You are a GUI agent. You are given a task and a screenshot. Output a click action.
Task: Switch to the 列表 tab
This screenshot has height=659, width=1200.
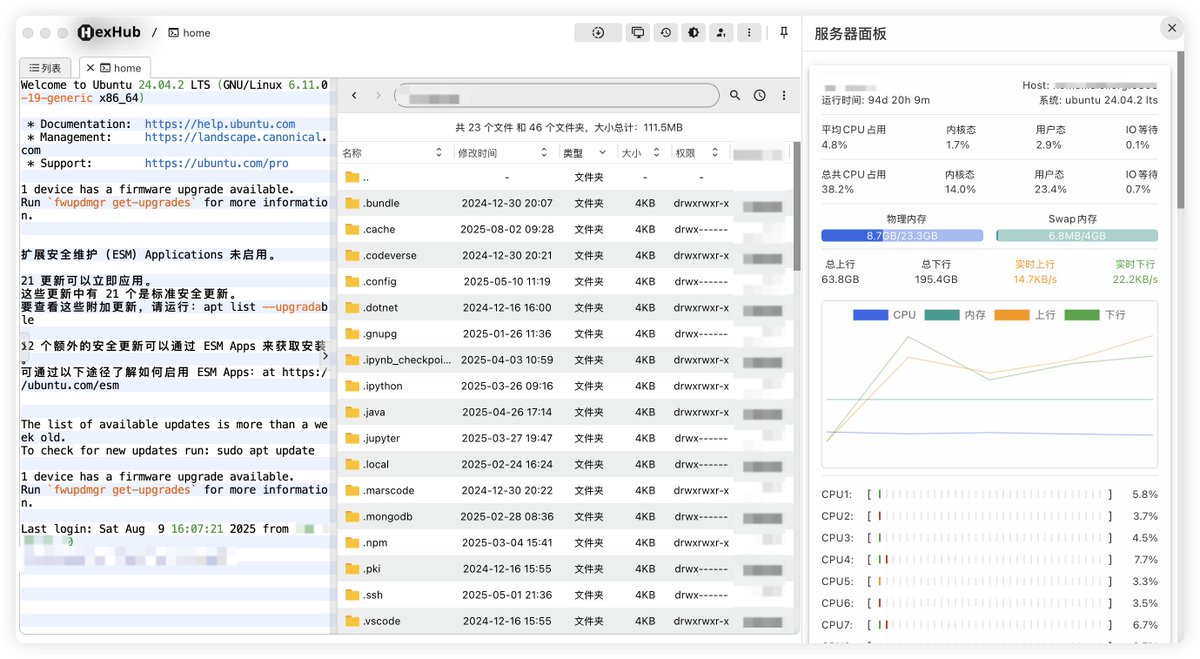click(x=44, y=66)
